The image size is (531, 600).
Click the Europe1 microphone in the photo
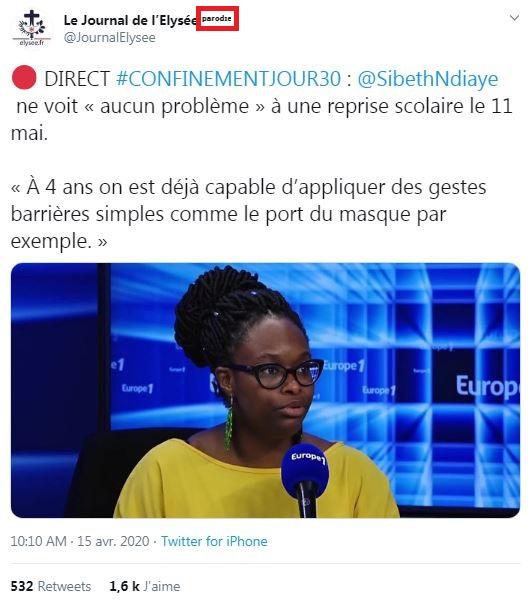pos(306,473)
